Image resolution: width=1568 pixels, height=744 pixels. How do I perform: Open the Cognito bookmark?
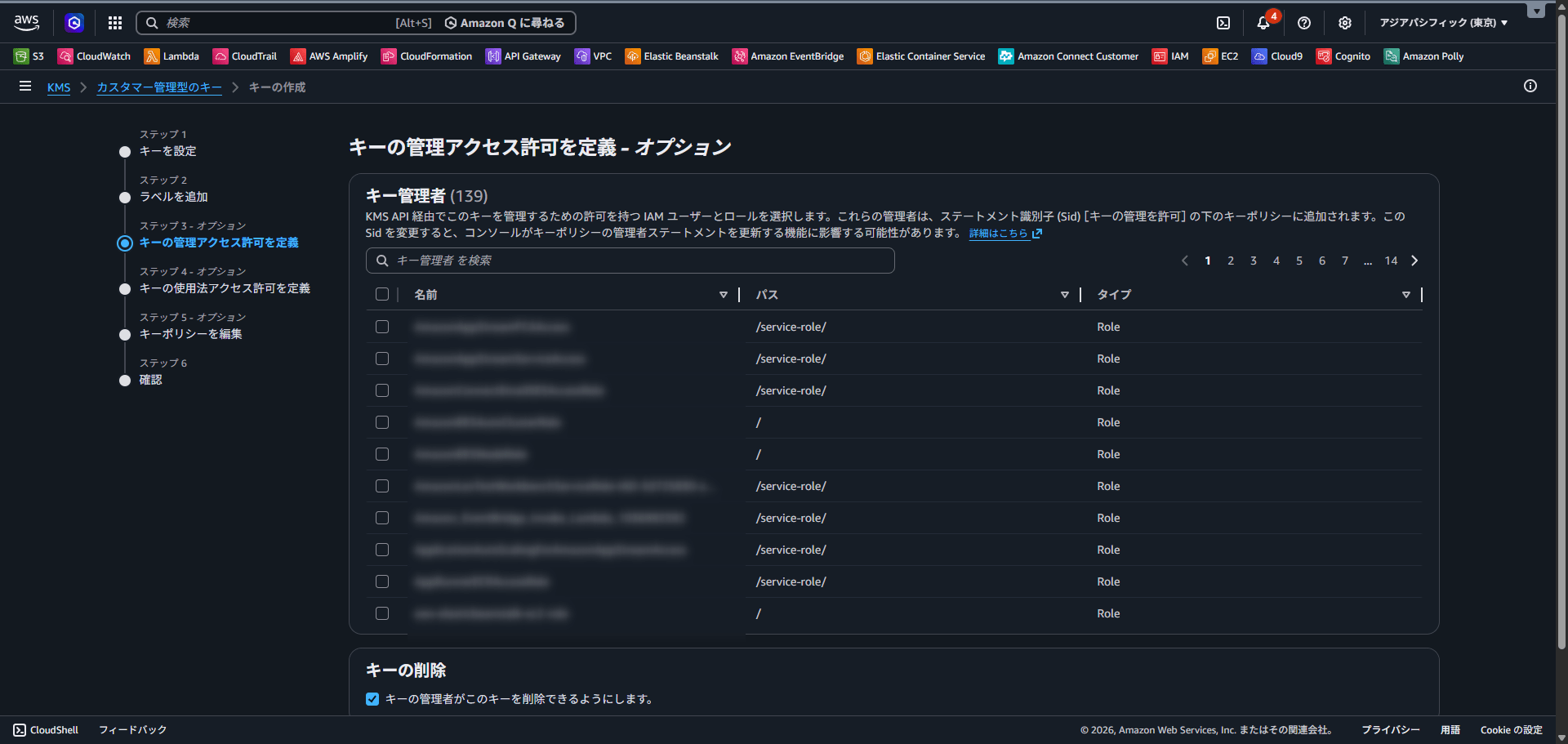click(x=1343, y=56)
